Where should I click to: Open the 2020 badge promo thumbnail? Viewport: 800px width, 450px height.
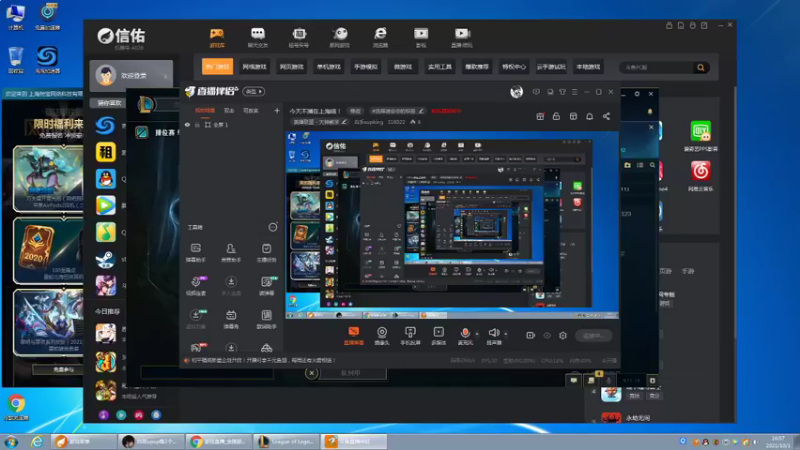pyautogui.click(x=48, y=250)
